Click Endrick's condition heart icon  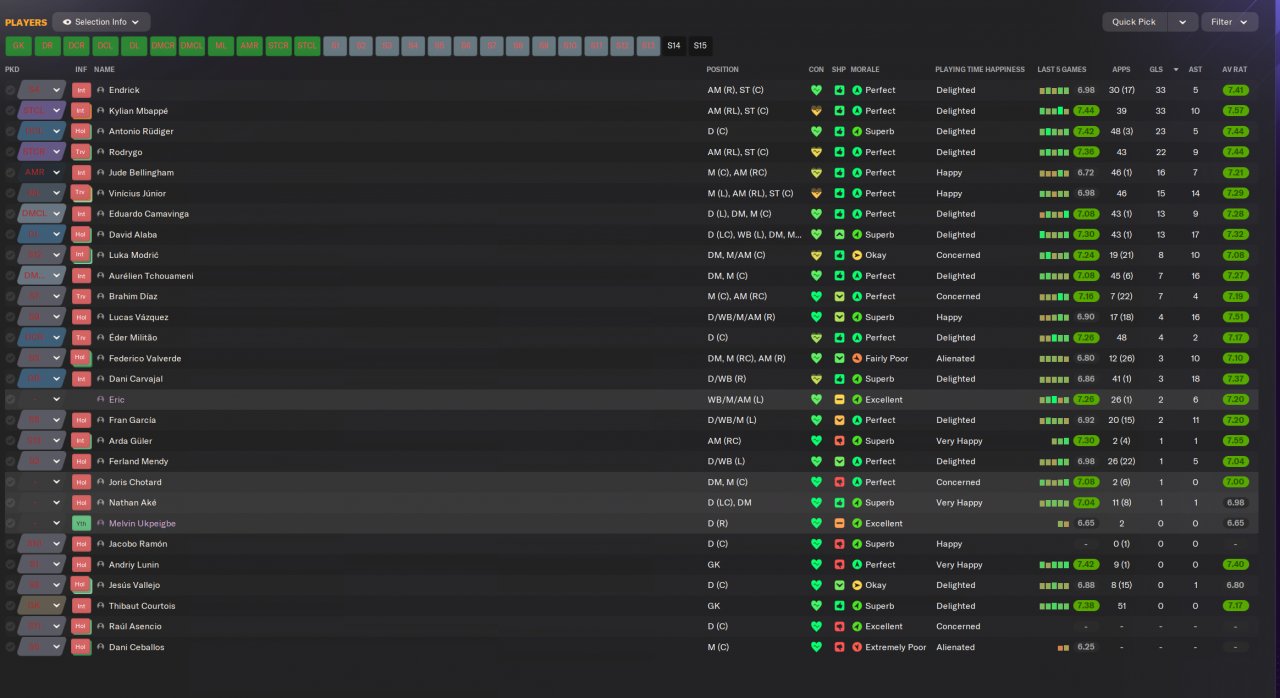pos(816,90)
